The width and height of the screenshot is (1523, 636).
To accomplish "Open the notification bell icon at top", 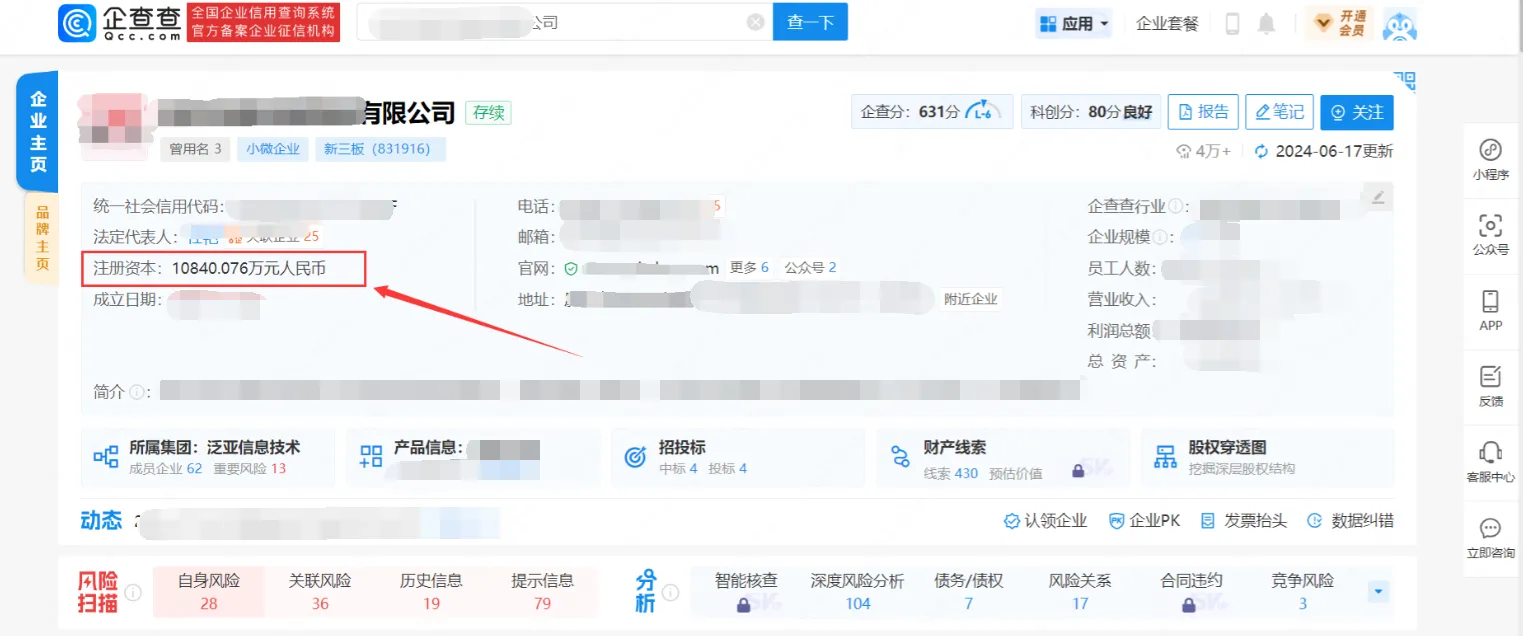I will (x=1266, y=22).
